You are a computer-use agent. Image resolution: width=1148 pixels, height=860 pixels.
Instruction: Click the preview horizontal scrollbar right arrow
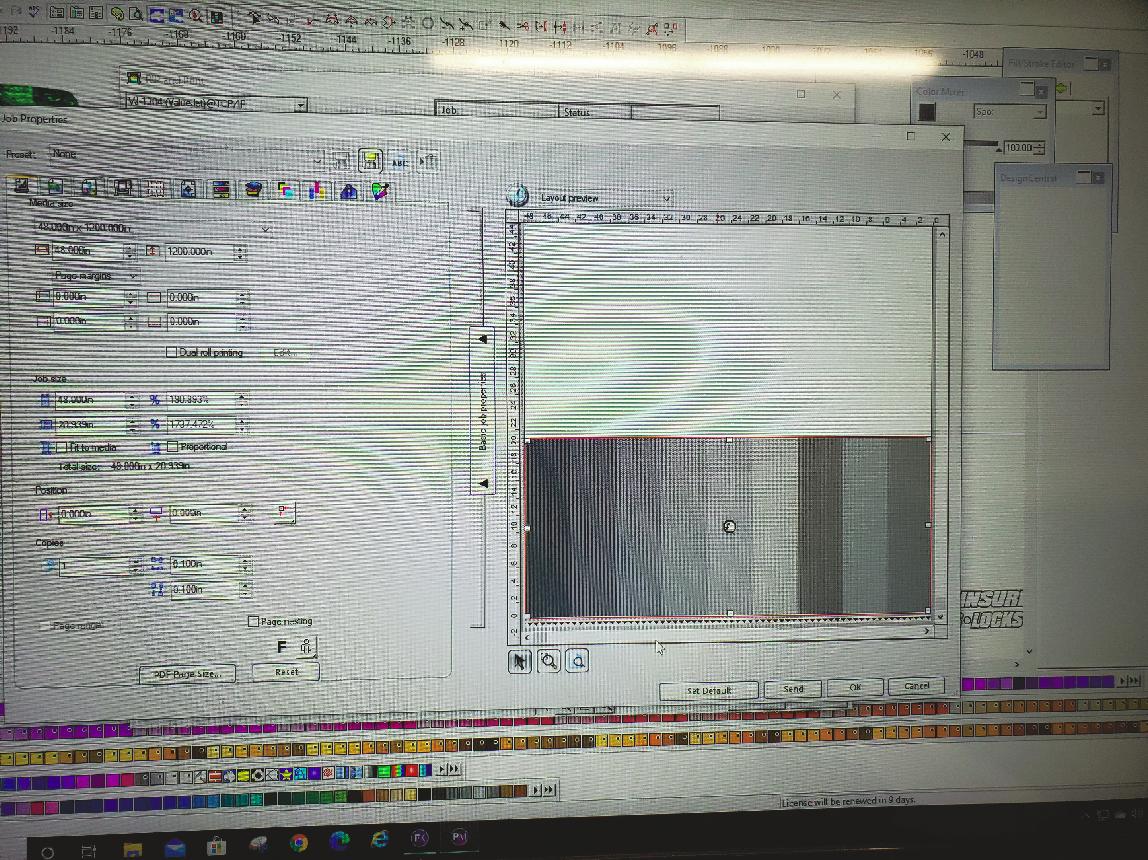click(x=927, y=630)
